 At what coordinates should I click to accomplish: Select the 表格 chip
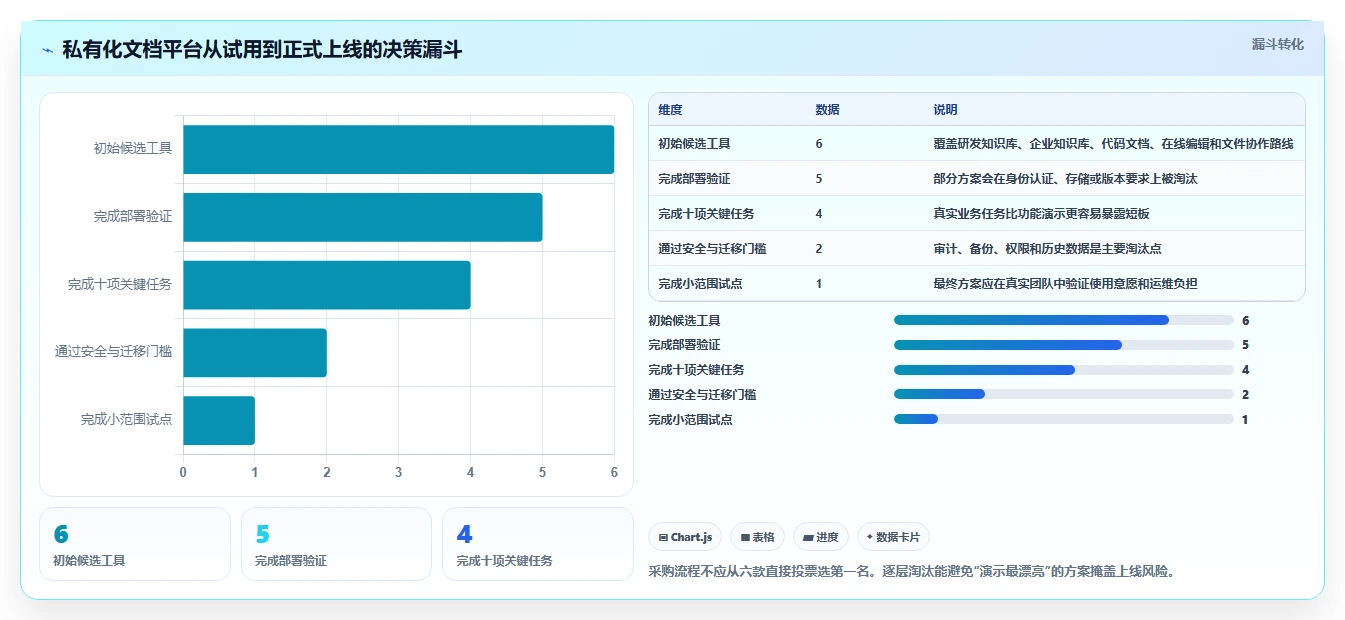click(757, 537)
